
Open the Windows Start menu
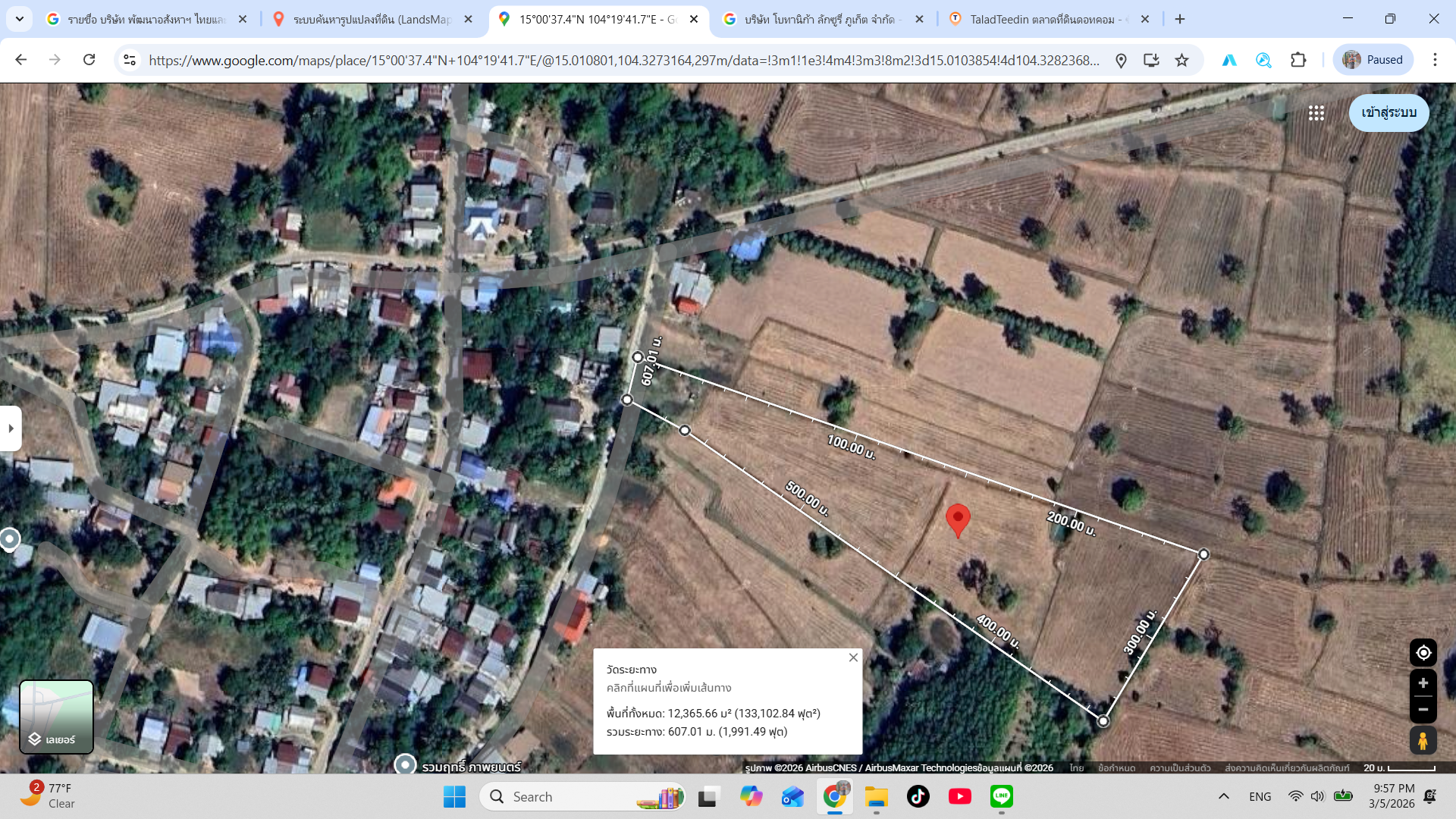(454, 796)
